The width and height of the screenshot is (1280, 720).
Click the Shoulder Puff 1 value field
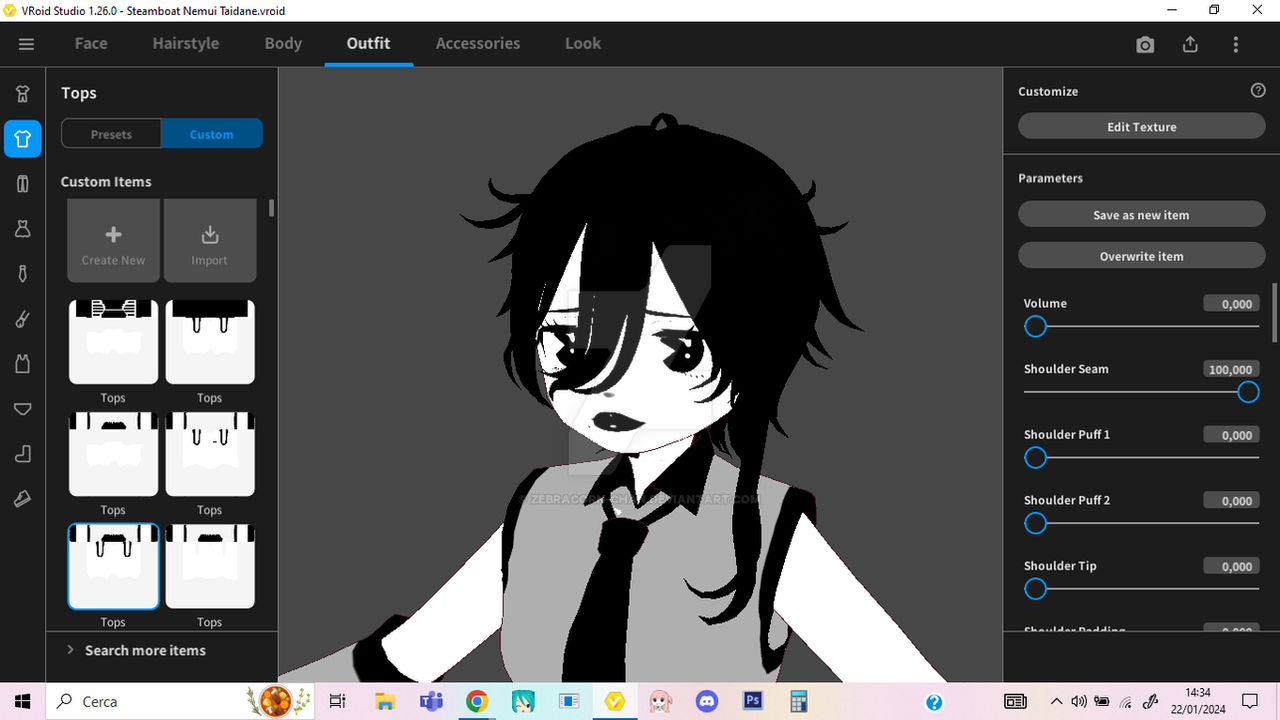click(1231, 435)
